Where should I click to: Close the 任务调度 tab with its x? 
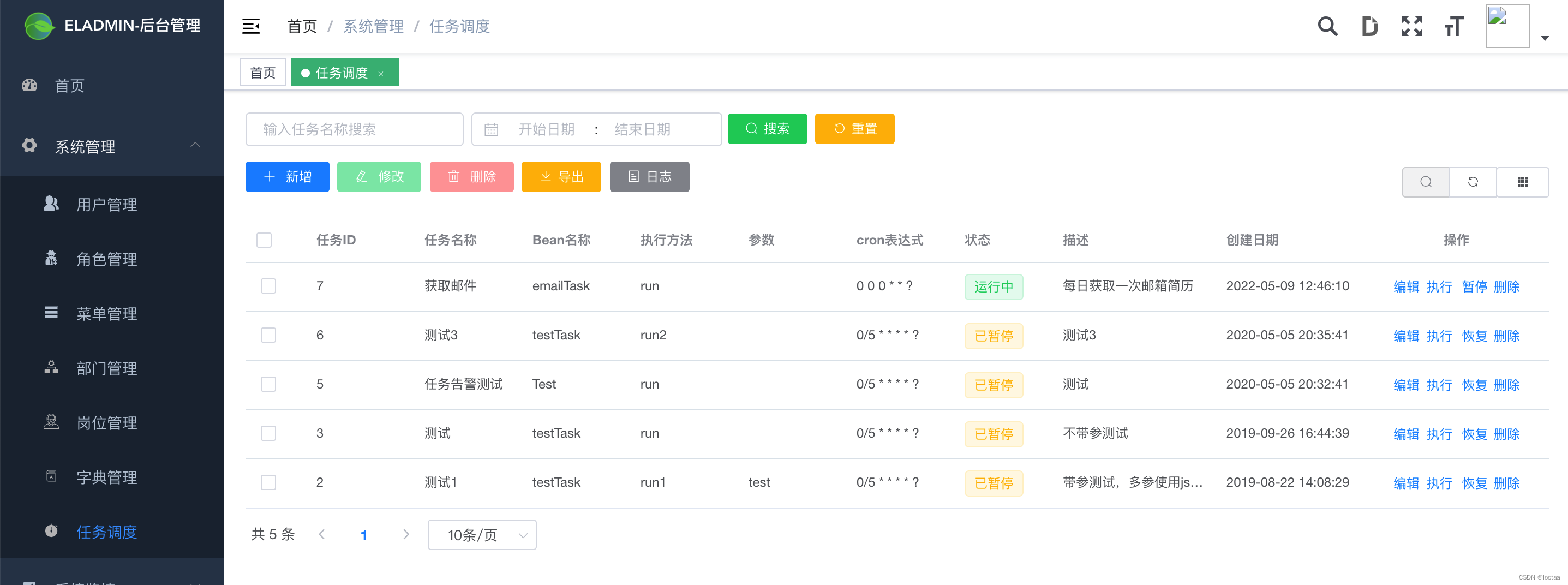tap(381, 74)
